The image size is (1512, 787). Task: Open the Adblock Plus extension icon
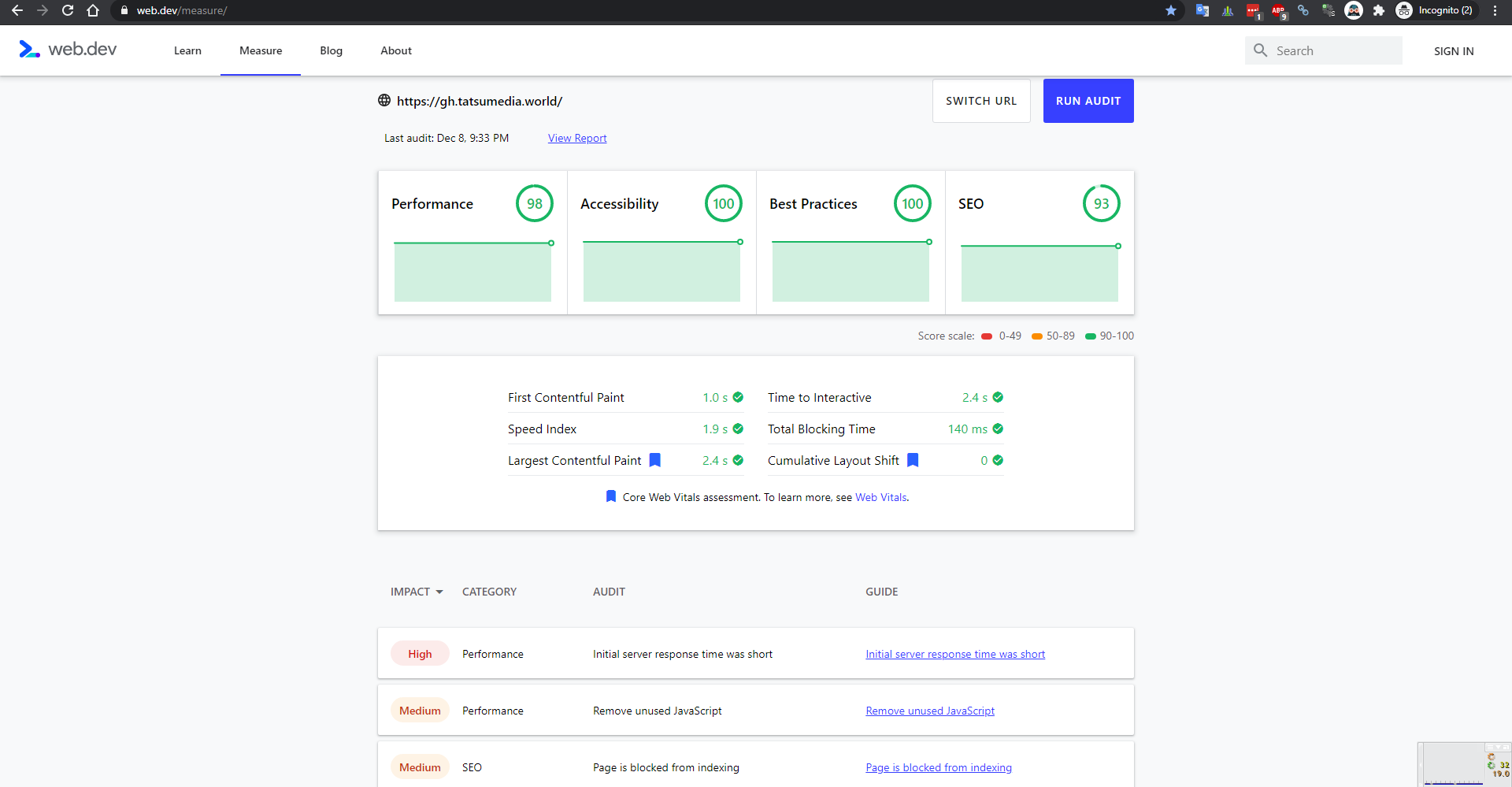pyautogui.click(x=1278, y=11)
